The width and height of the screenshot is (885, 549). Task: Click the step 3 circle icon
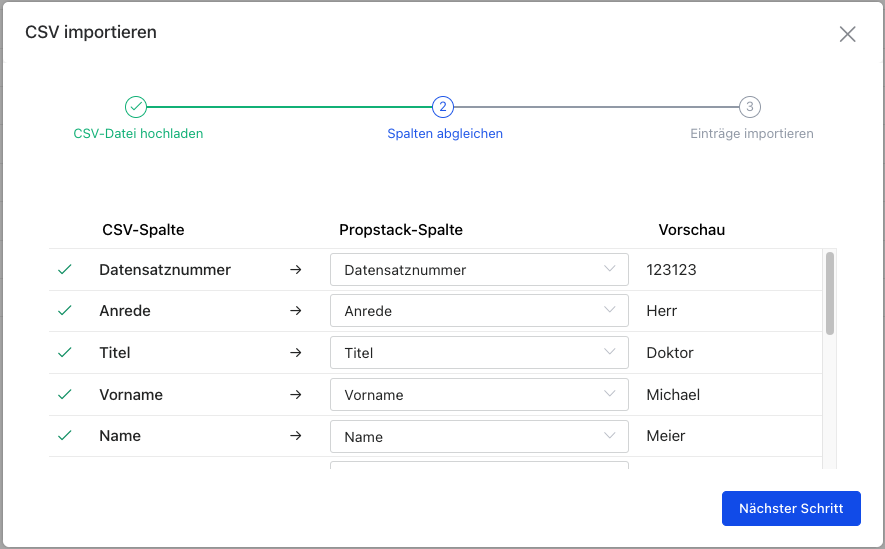750,107
